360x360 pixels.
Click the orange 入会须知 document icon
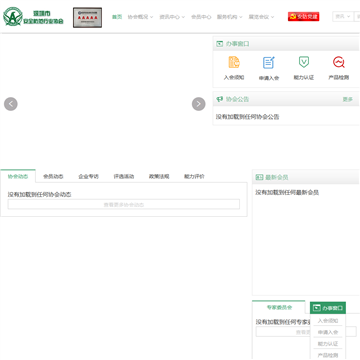tap(234, 62)
